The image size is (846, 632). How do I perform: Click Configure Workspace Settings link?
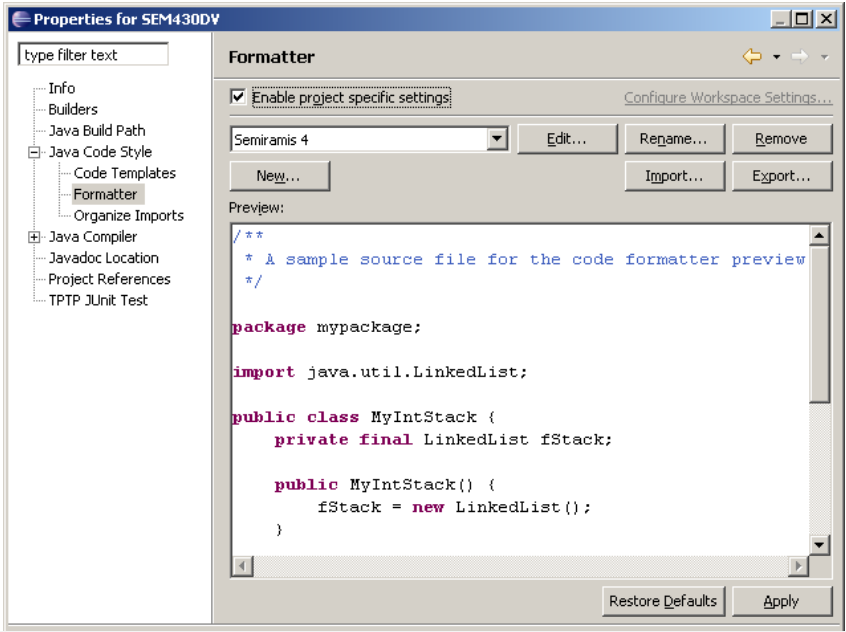coord(727,98)
